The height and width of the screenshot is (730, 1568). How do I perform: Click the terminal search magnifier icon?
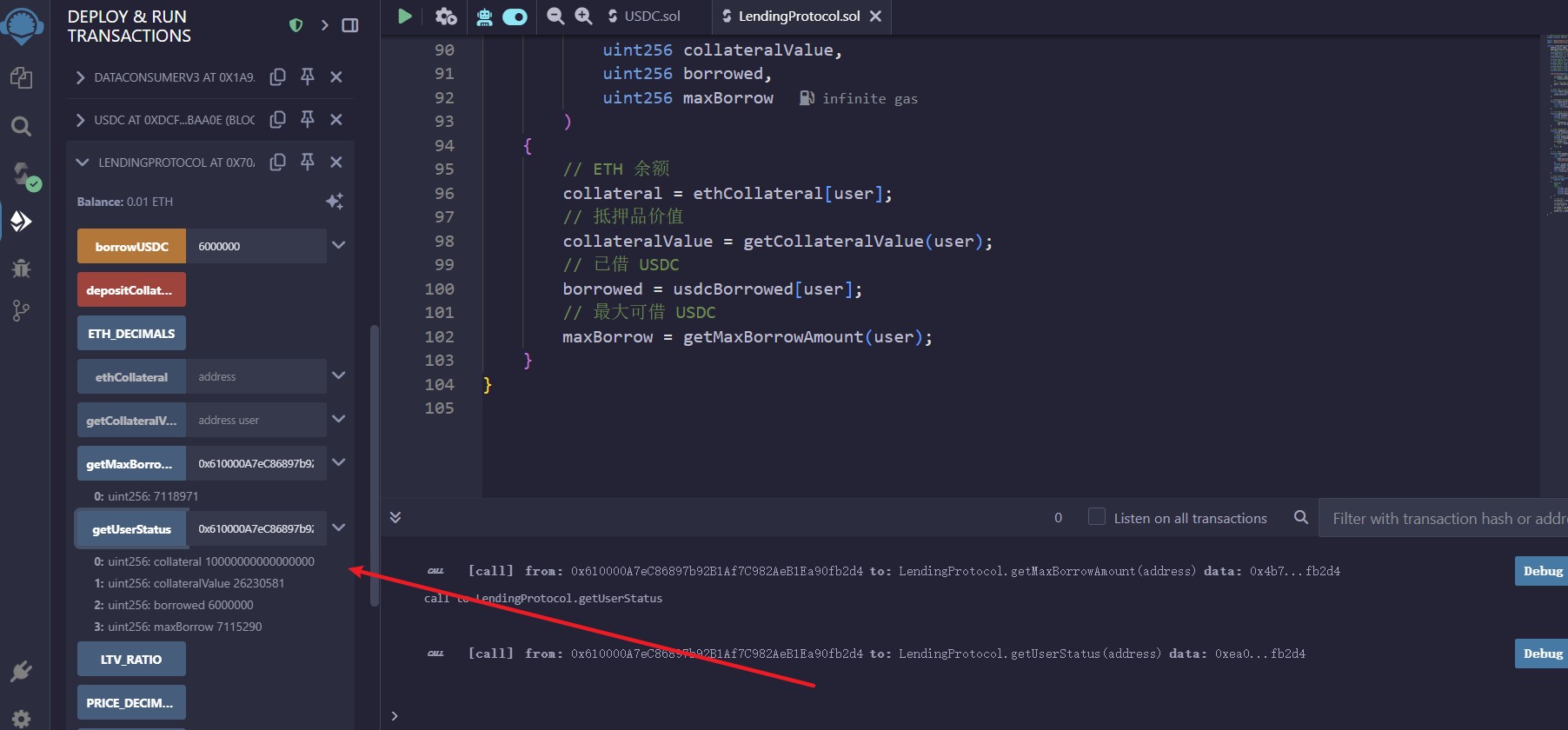1300,517
